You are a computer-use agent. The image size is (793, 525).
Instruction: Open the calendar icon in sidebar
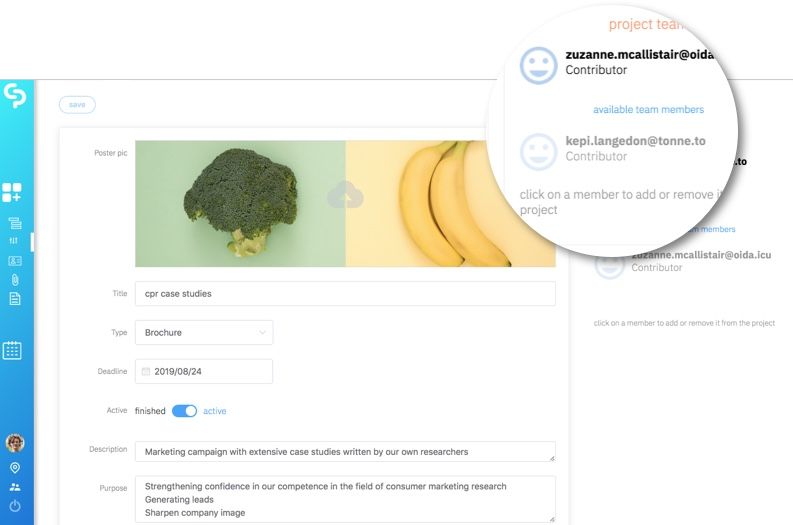pyautogui.click(x=12, y=350)
